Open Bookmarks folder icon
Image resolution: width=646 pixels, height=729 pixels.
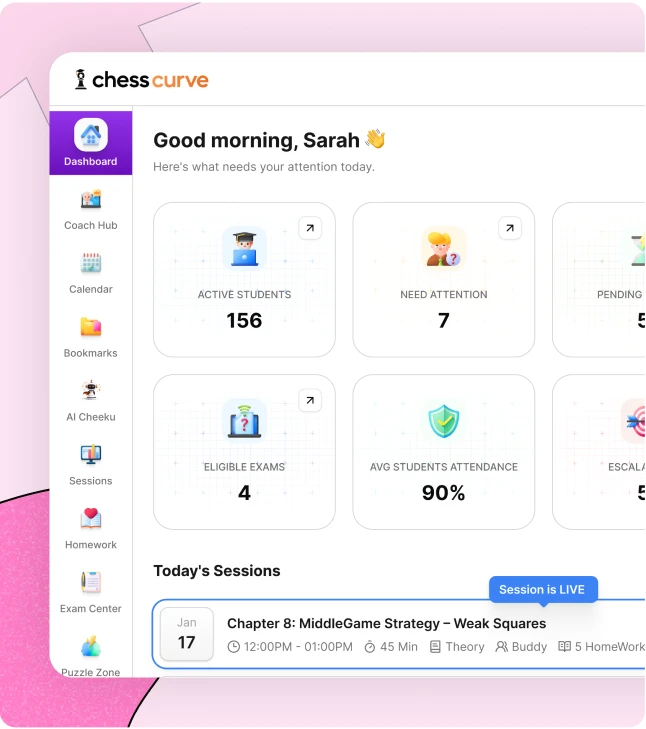[x=91, y=327]
